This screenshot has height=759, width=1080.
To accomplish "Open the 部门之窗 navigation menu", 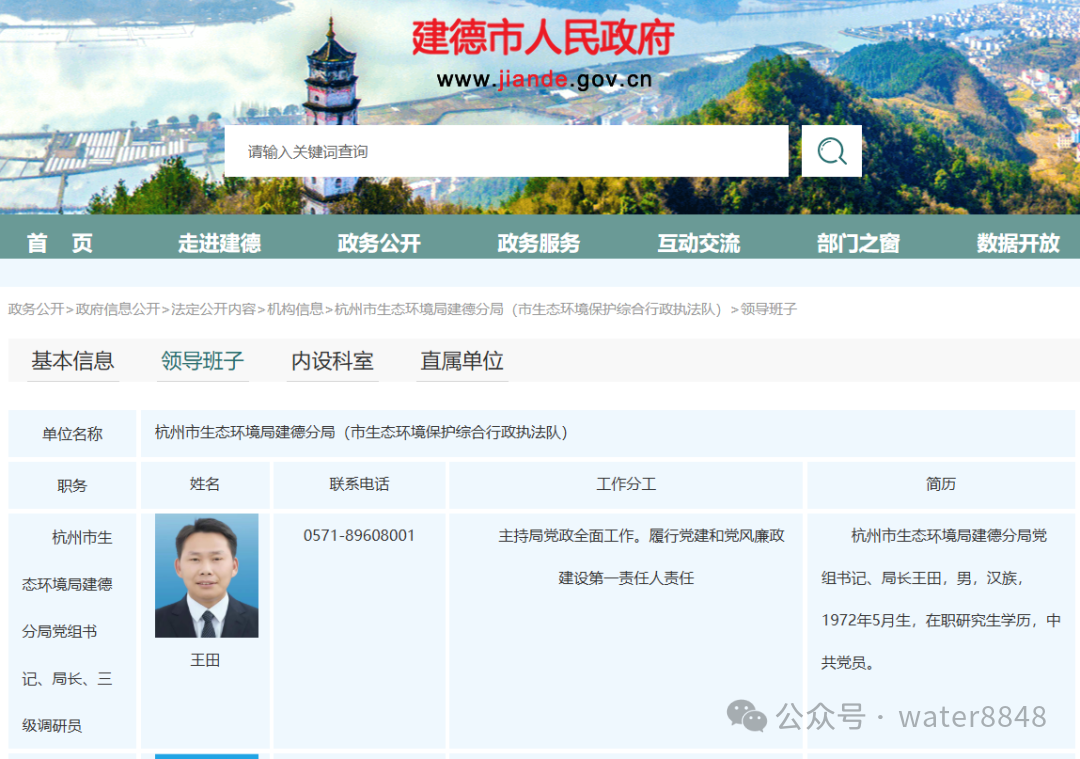I will pyautogui.click(x=856, y=241).
